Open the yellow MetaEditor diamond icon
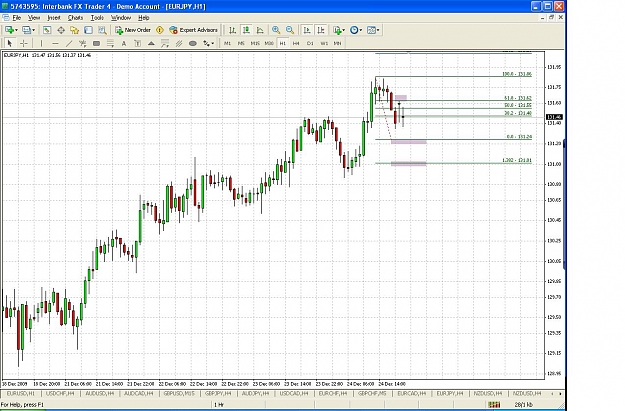The image size is (625, 411). [160, 30]
